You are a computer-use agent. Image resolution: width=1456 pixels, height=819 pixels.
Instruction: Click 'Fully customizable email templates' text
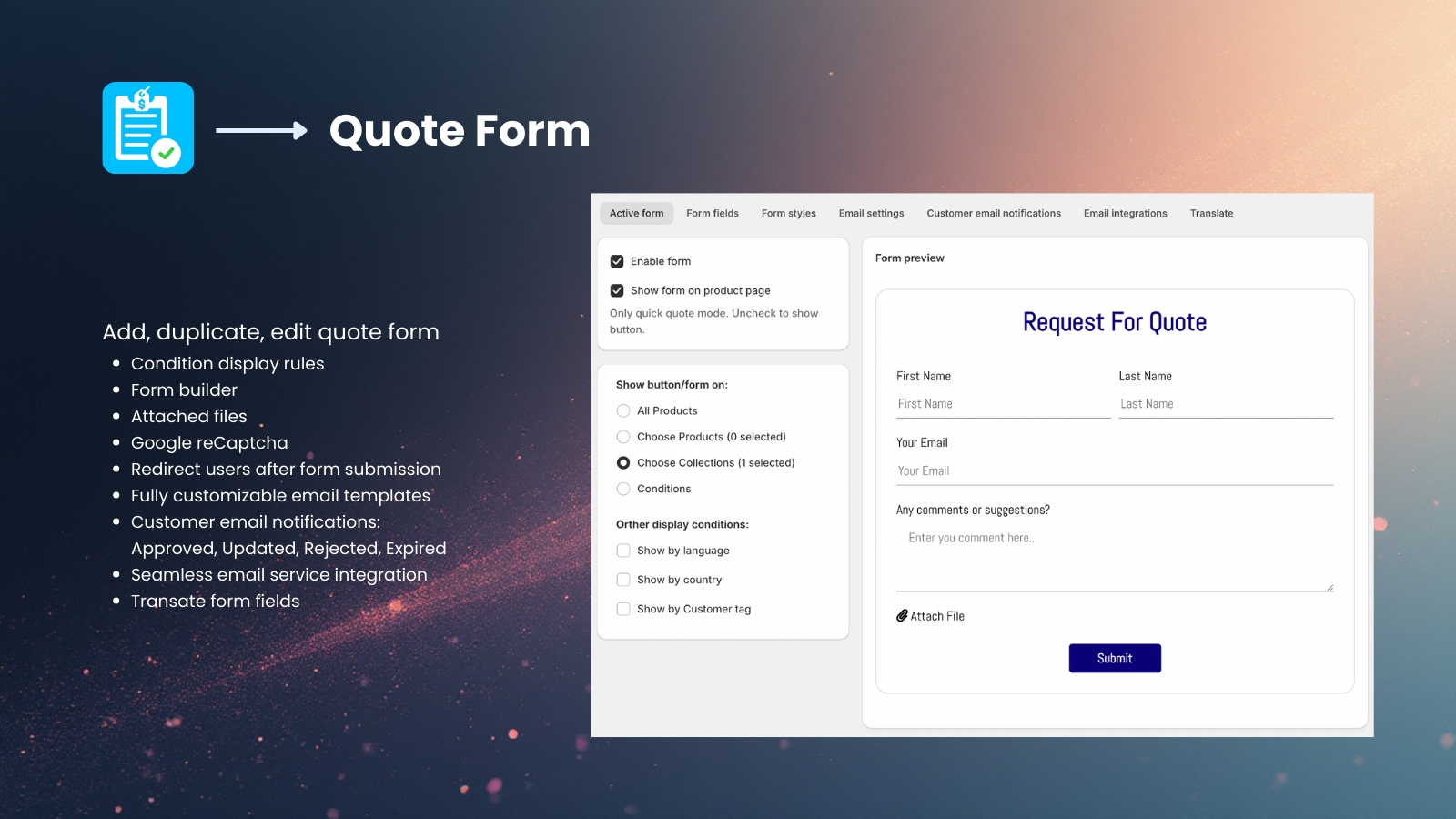(x=280, y=496)
